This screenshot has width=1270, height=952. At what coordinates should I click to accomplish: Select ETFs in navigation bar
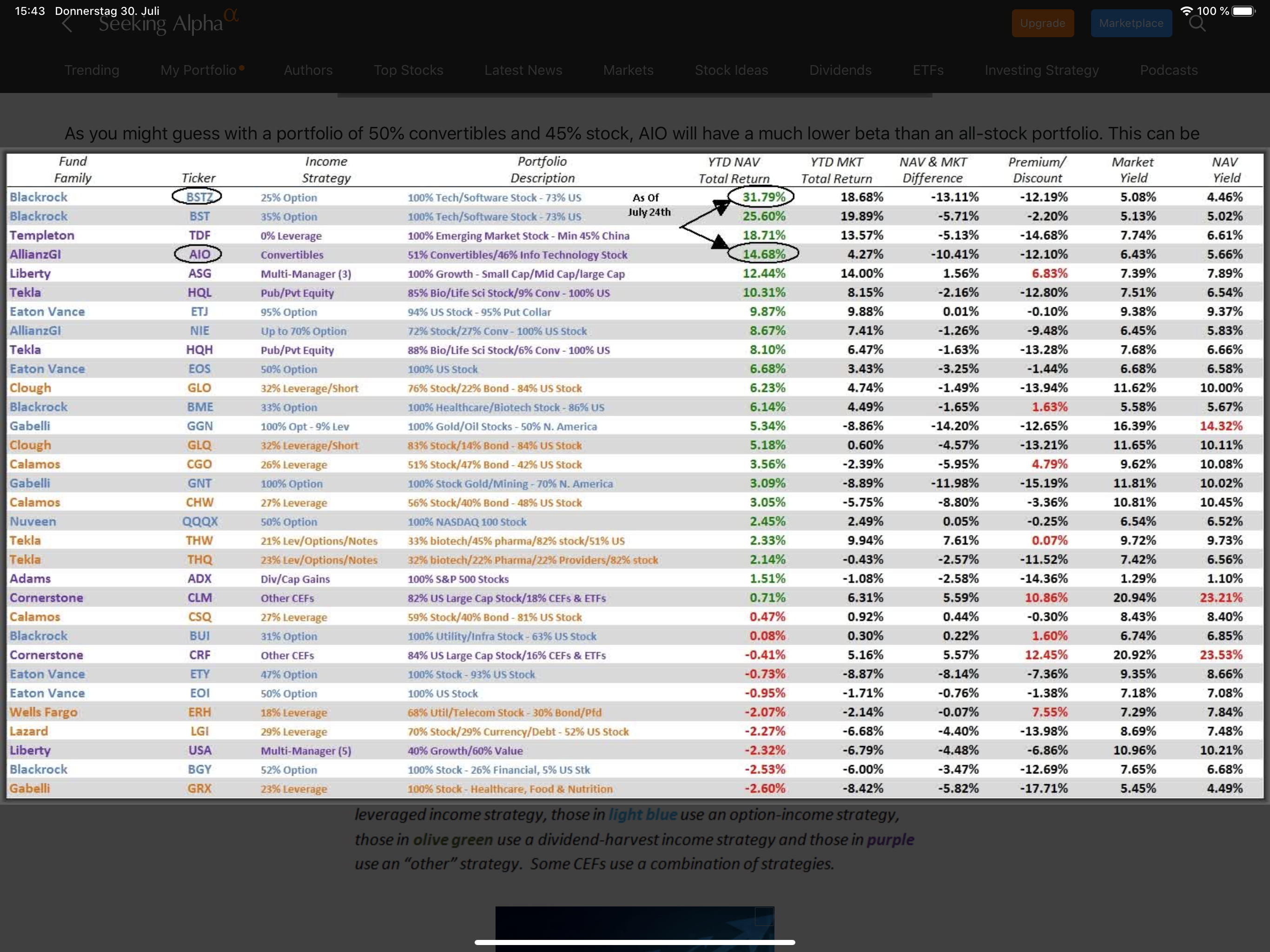[x=928, y=70]
